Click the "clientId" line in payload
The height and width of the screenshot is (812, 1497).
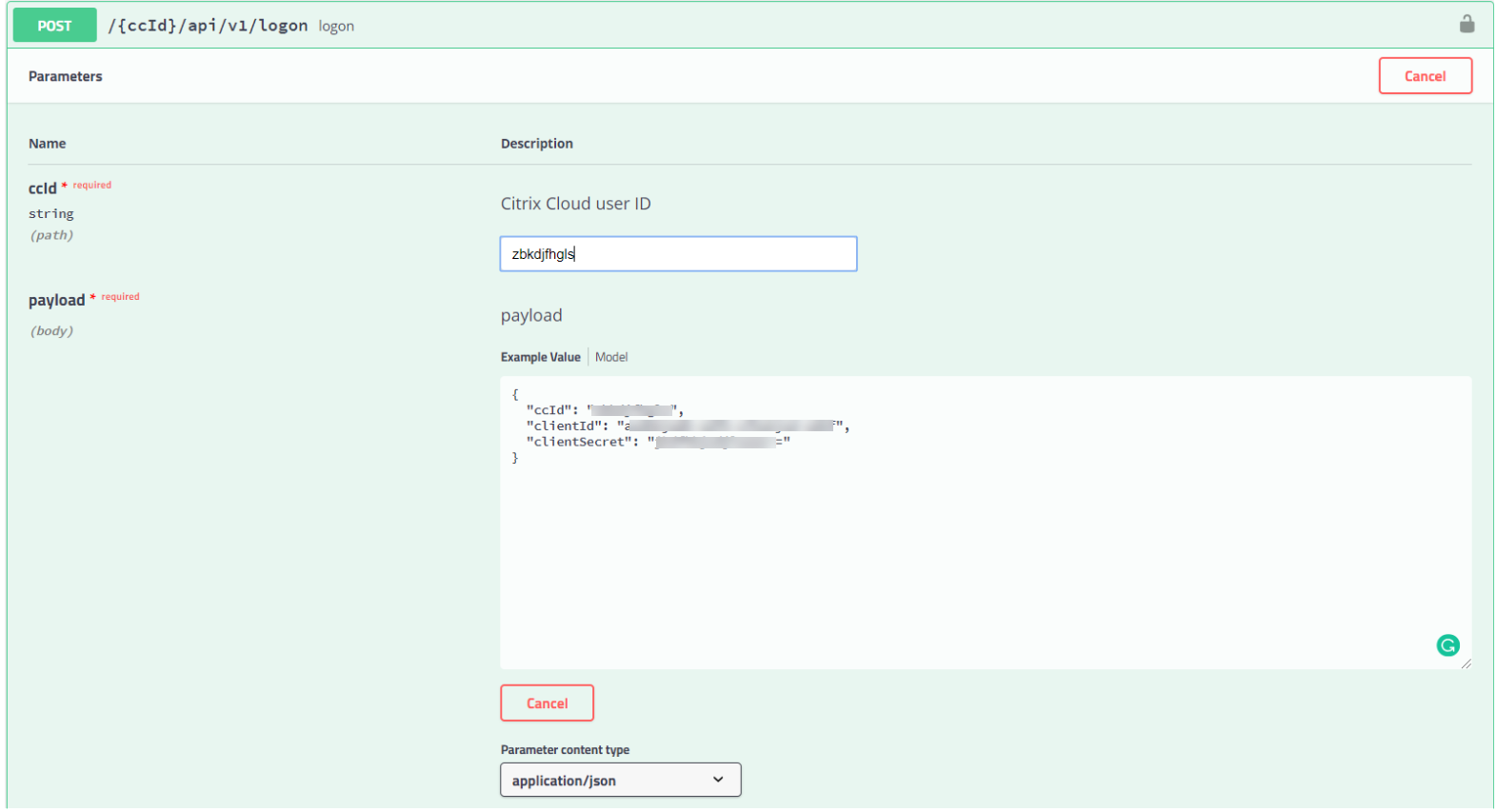pos(688,426)
